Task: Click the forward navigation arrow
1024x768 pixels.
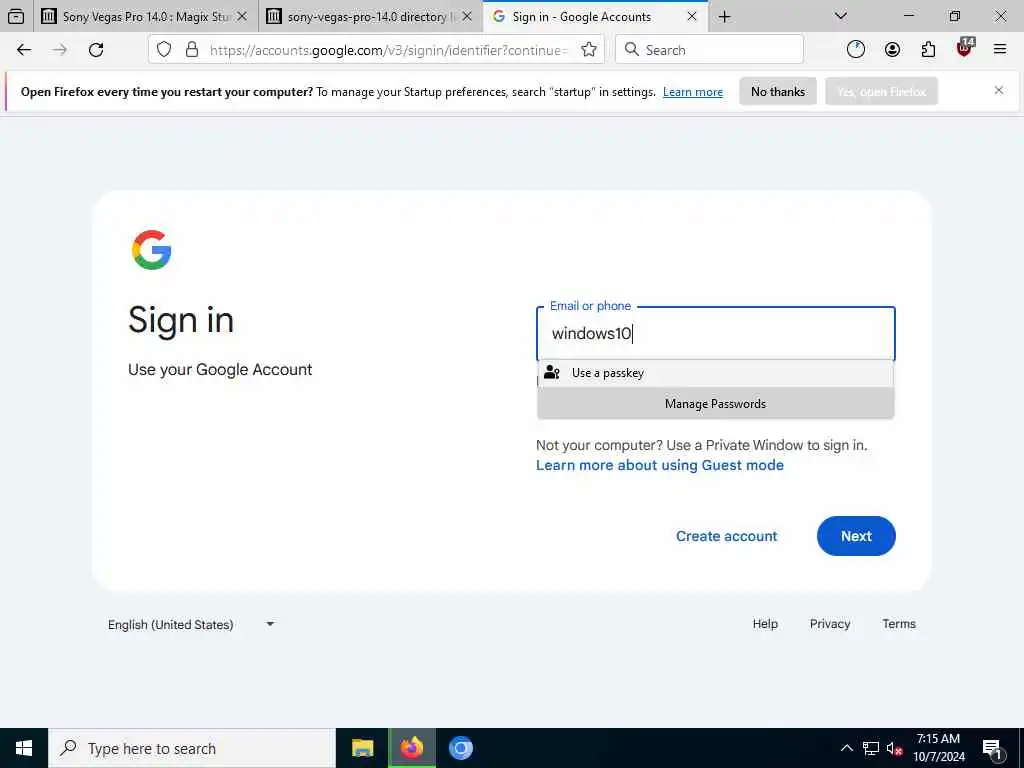Action: [59, 50]
